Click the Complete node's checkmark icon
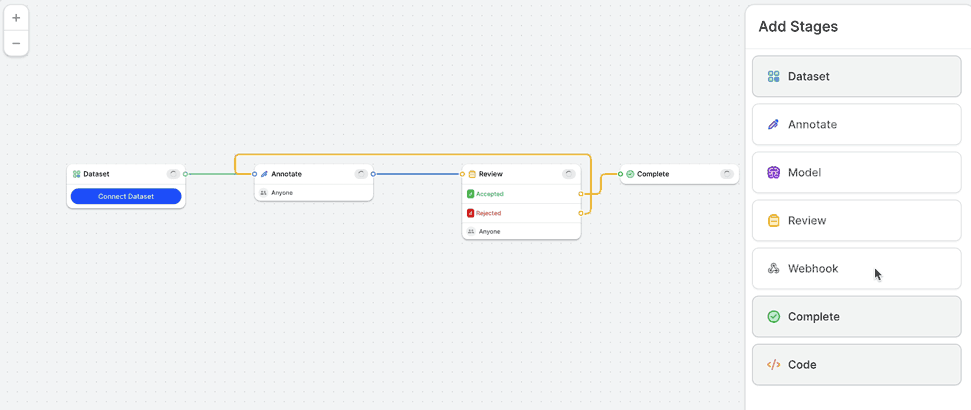This screenshot has height=410, width=971. point(630,174)
